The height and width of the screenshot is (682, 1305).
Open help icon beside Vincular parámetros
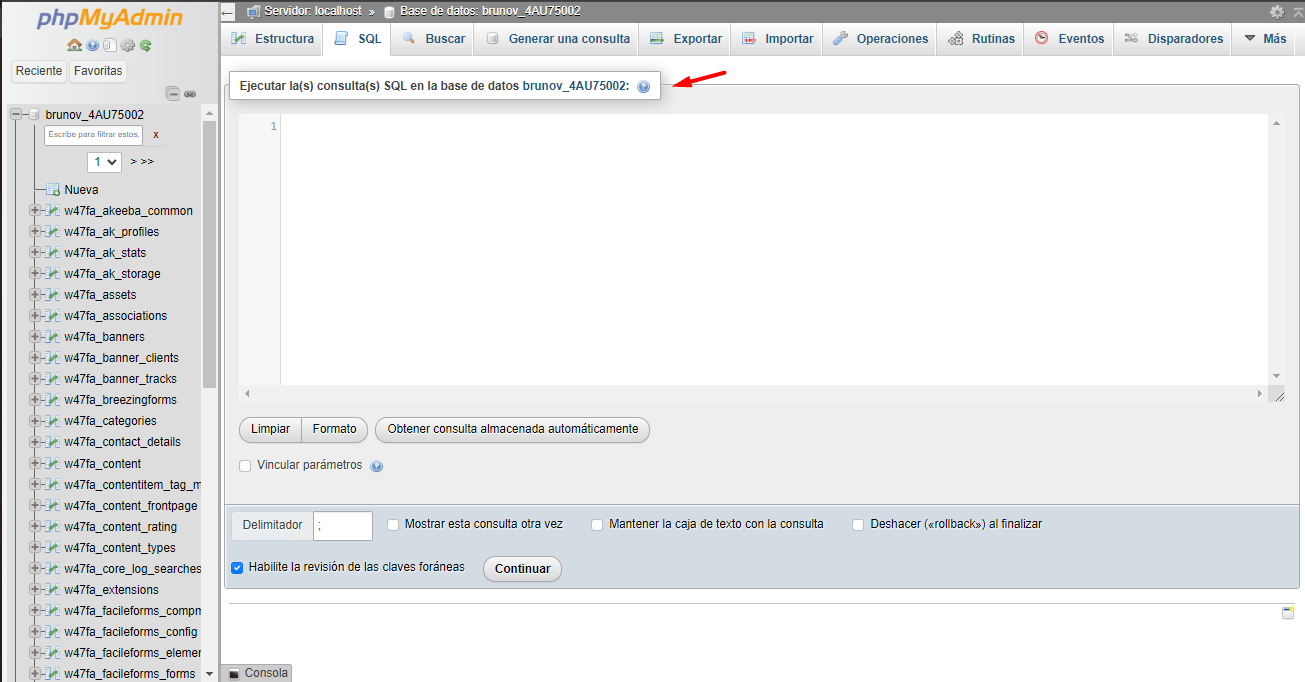pos(377,466)
